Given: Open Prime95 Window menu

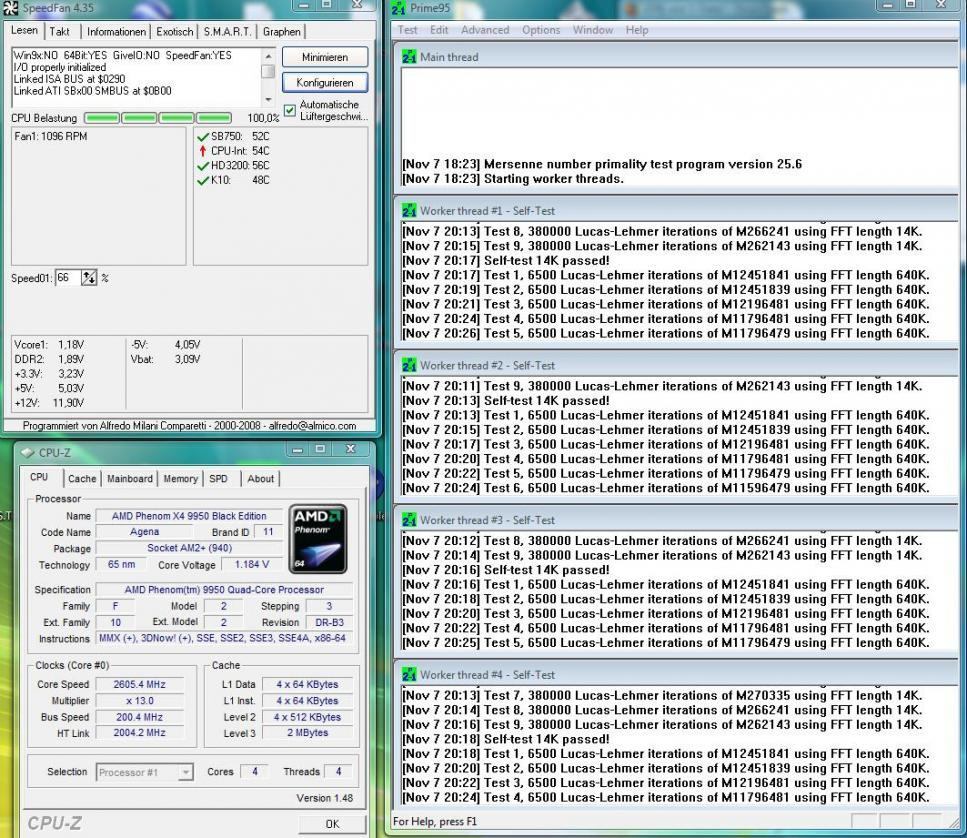Looking at the screenshot, I should [592, 30].
